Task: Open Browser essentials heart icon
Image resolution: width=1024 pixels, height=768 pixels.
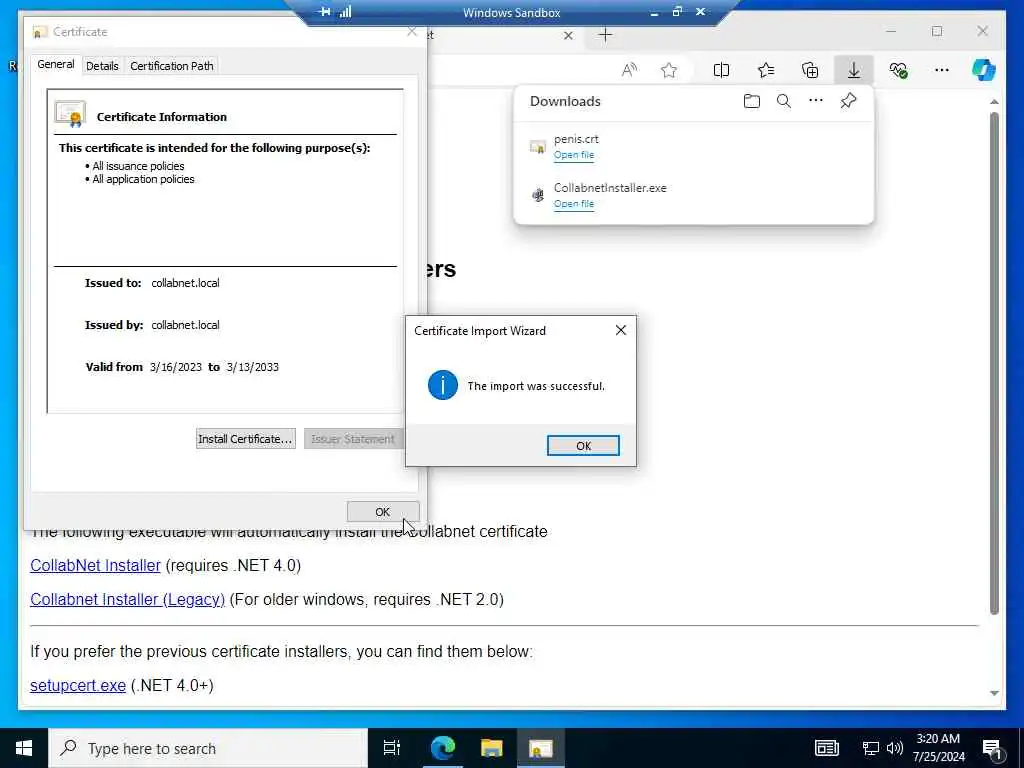Action: point(899,70)
